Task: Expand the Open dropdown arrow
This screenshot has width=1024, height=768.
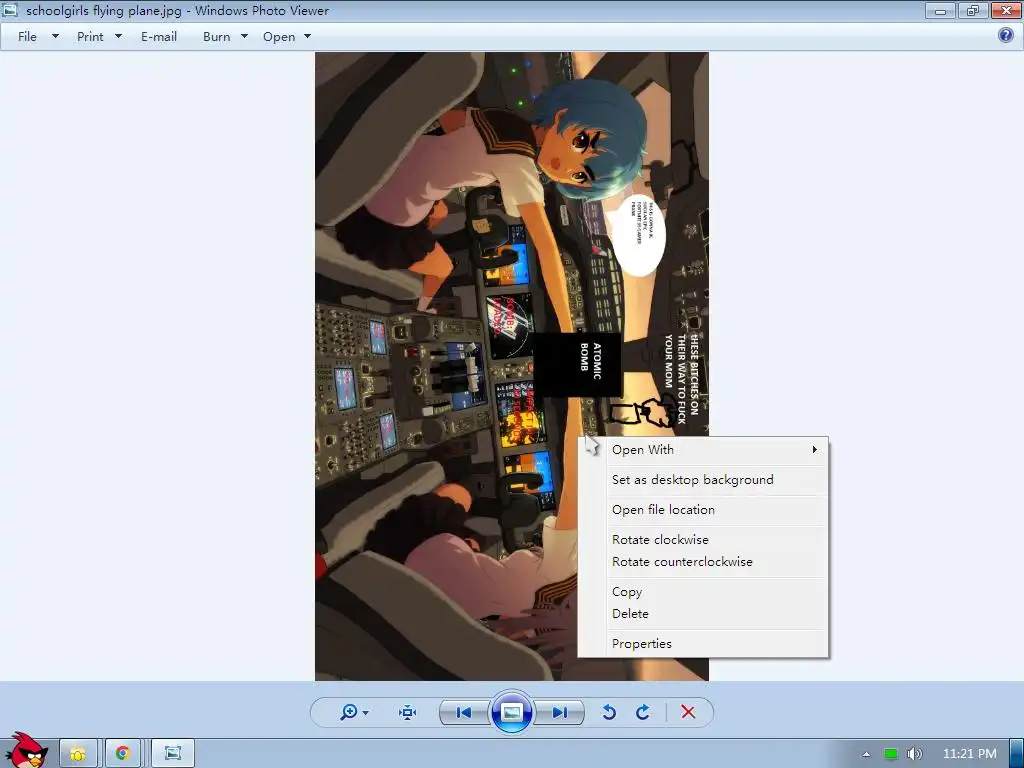Action: click(x=308, y=37)
